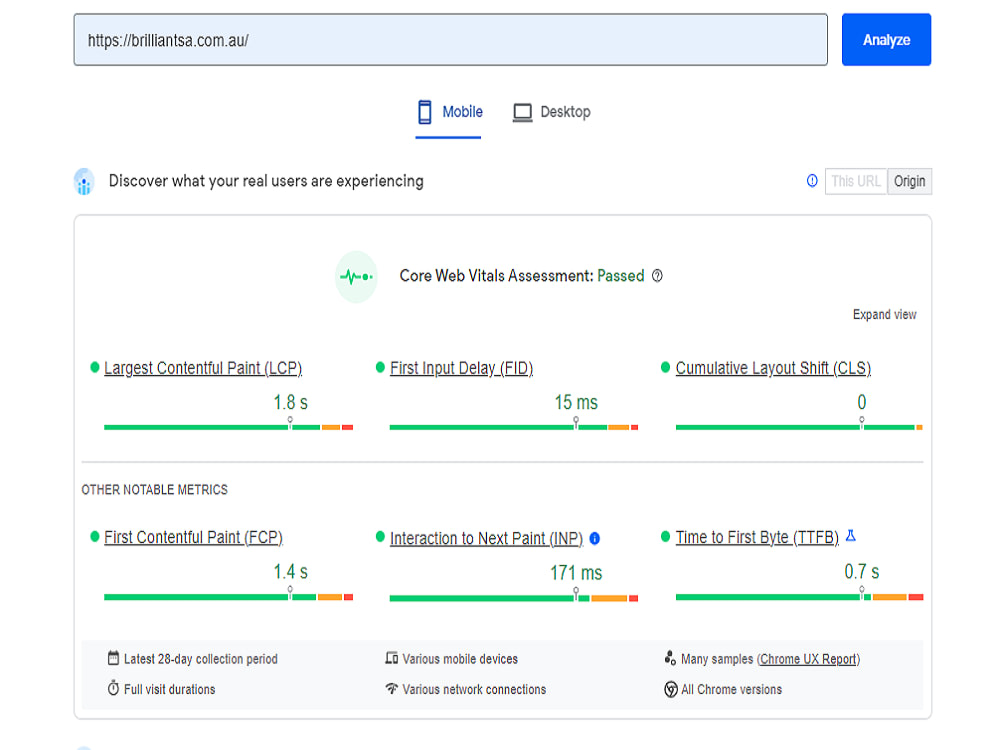Click the 1.8 s LCP value
This screenshot has width=1000, height=750.
point(290,402)
